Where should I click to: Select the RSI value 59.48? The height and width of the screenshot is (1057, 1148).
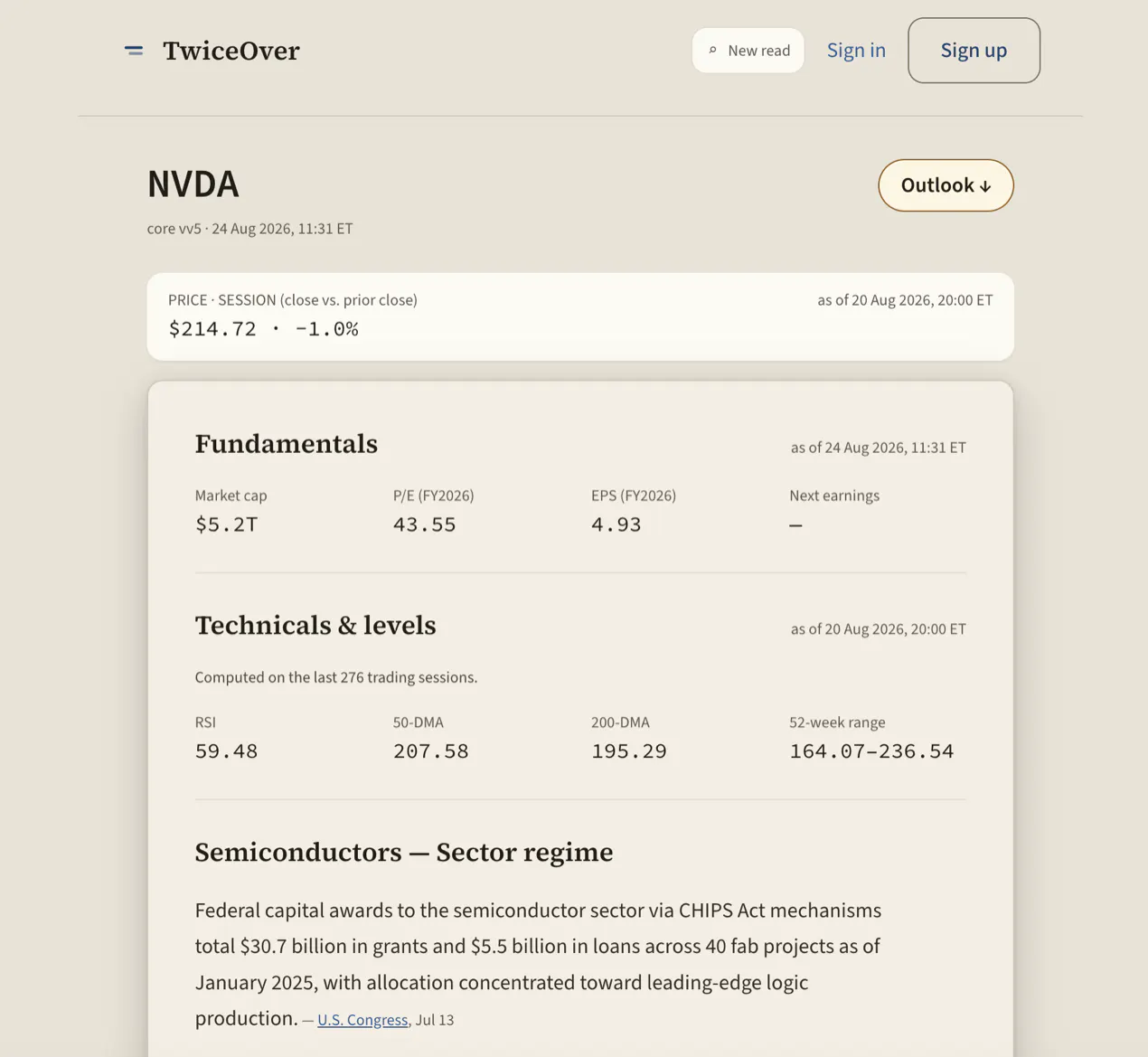click(227, 751)
